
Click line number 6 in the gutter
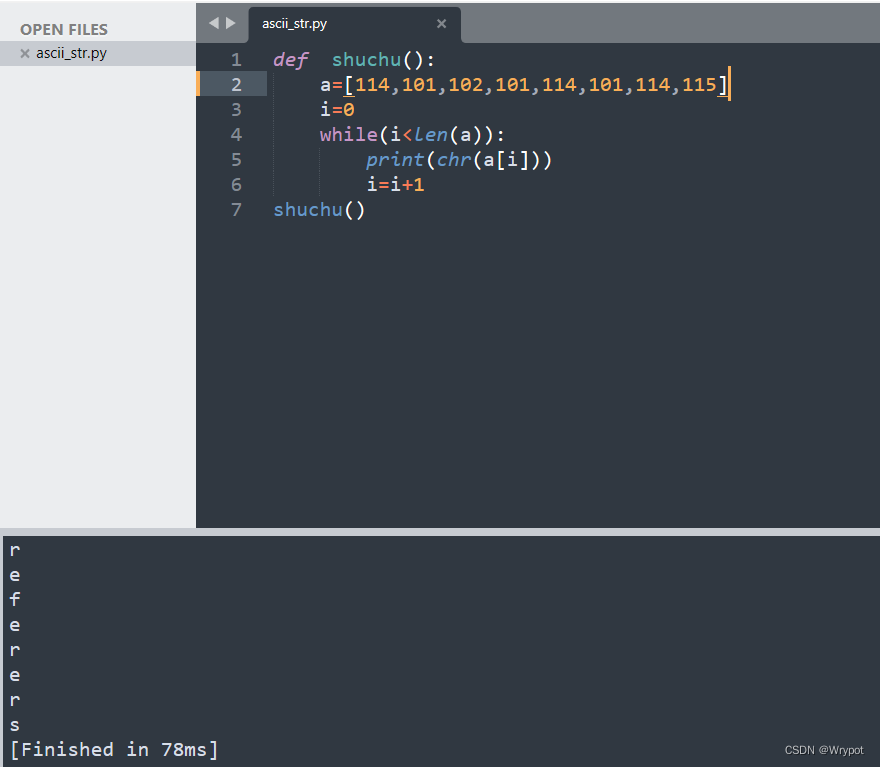pyautogui.click(x=236, y=185)
